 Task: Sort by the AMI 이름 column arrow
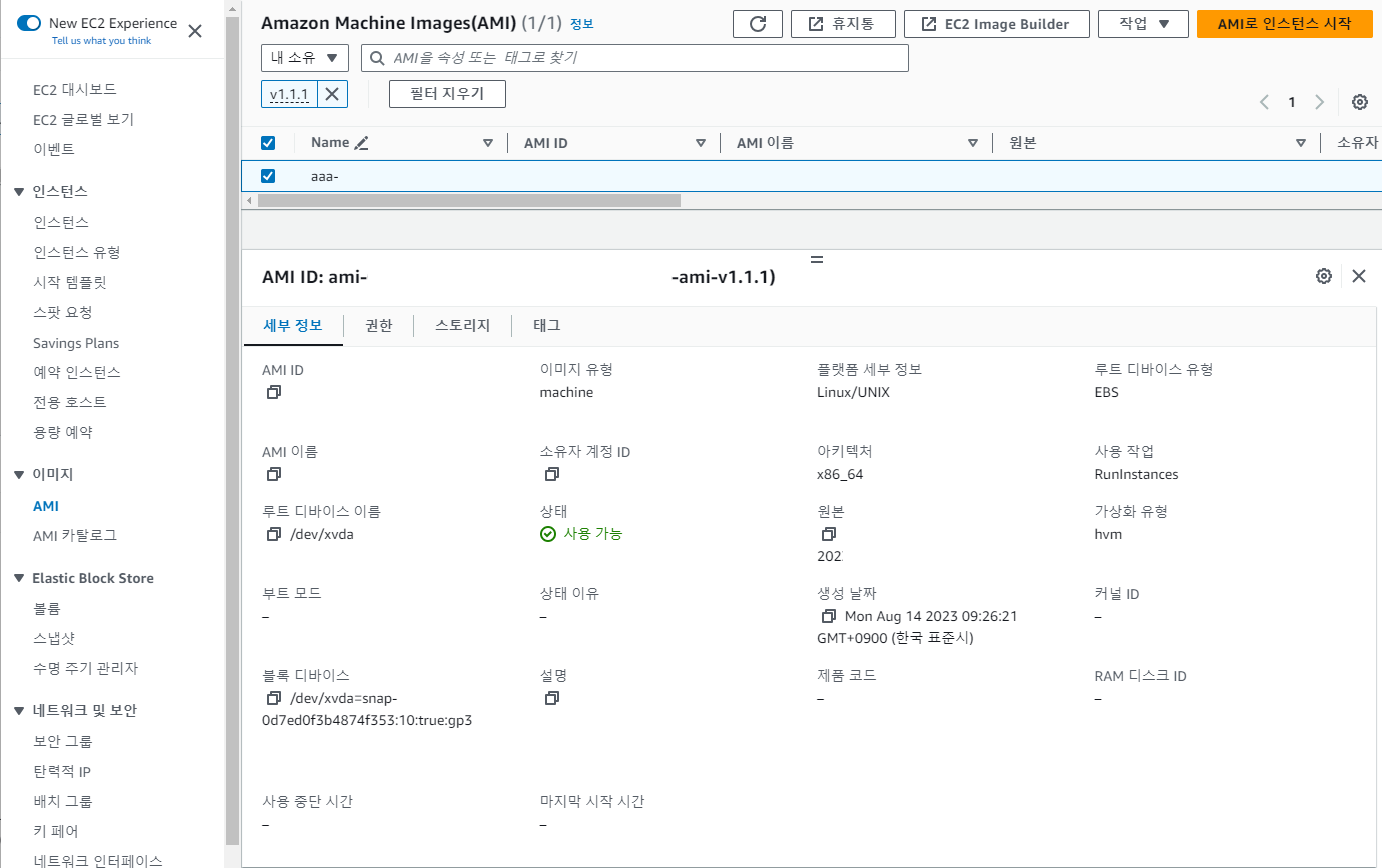[x=973, y=143]
